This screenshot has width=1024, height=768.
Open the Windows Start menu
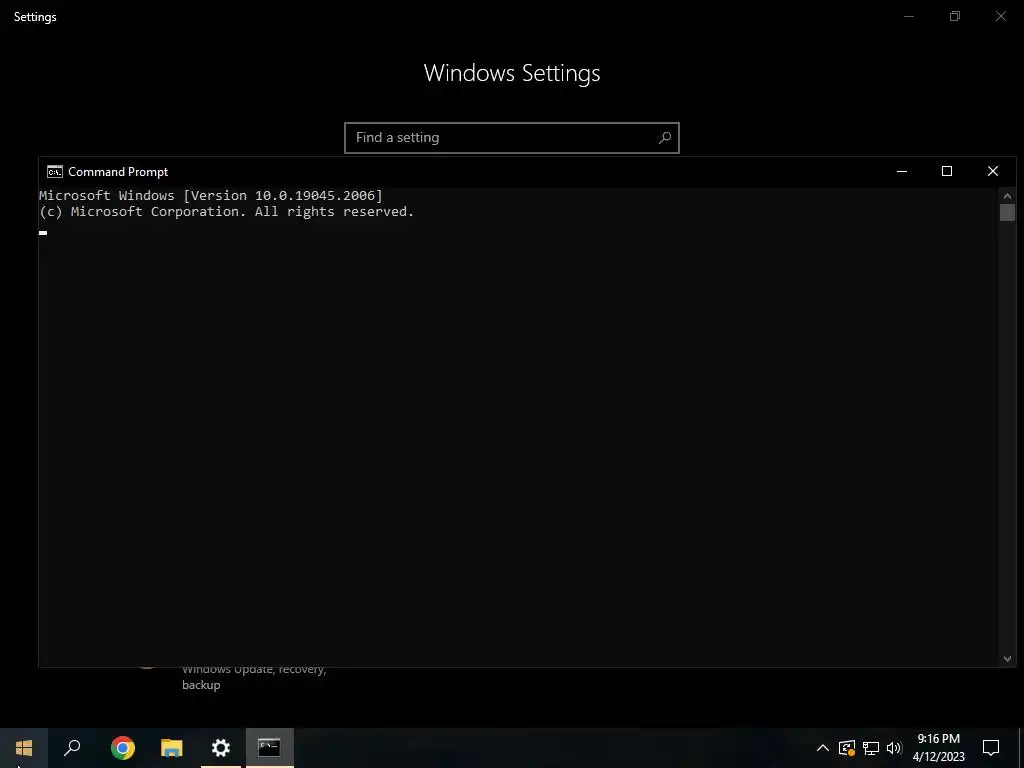(x=24, y=748)
